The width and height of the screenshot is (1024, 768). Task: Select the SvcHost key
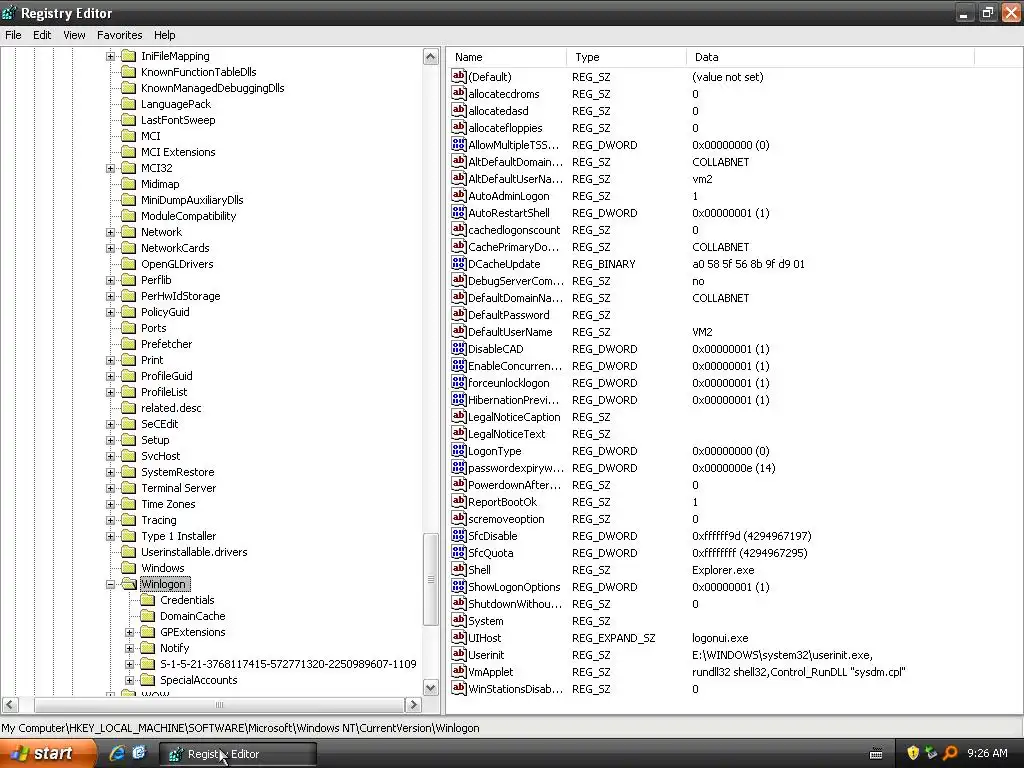coord(161,456)
